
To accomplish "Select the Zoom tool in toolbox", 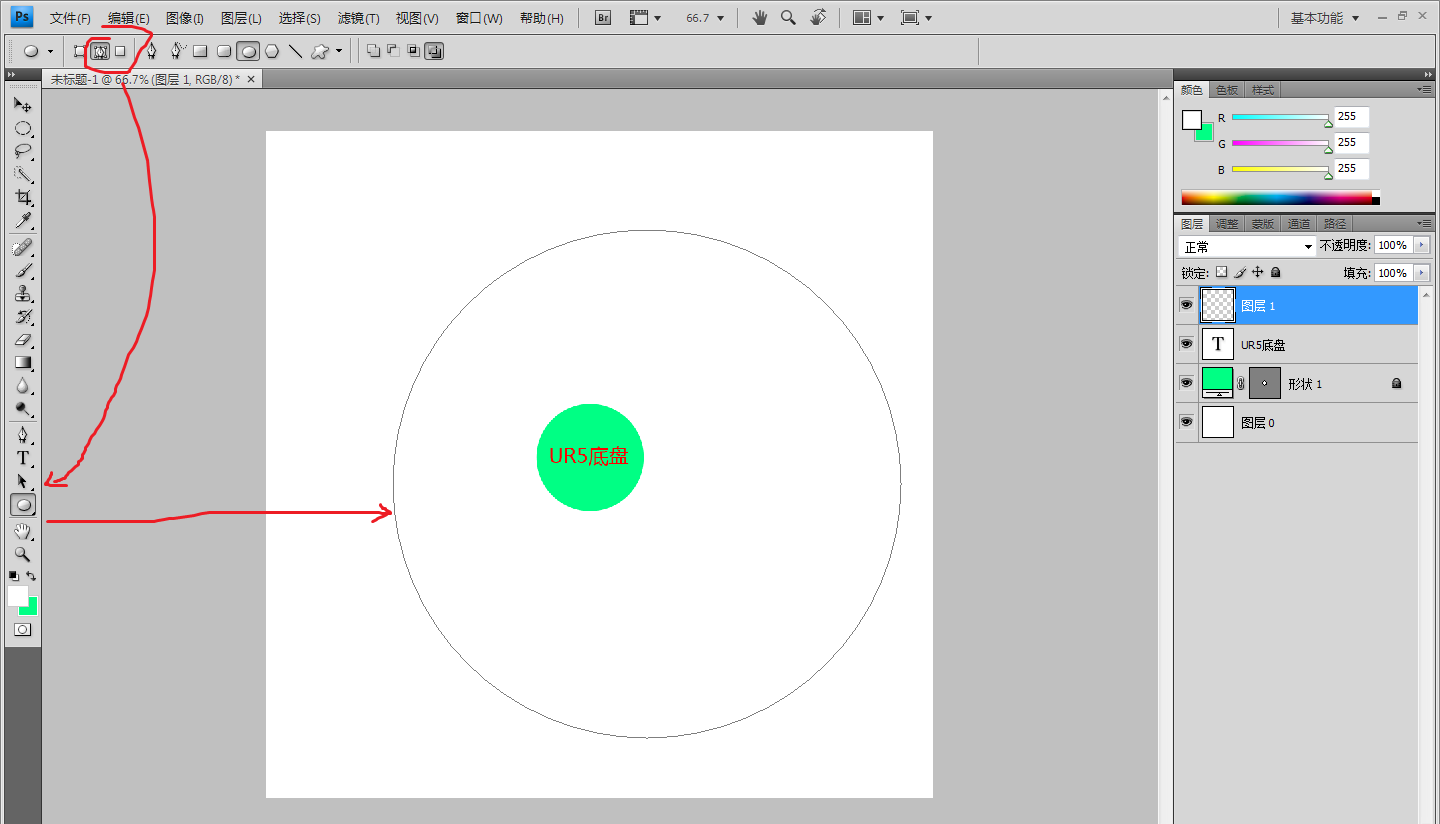I will [23, 554].
